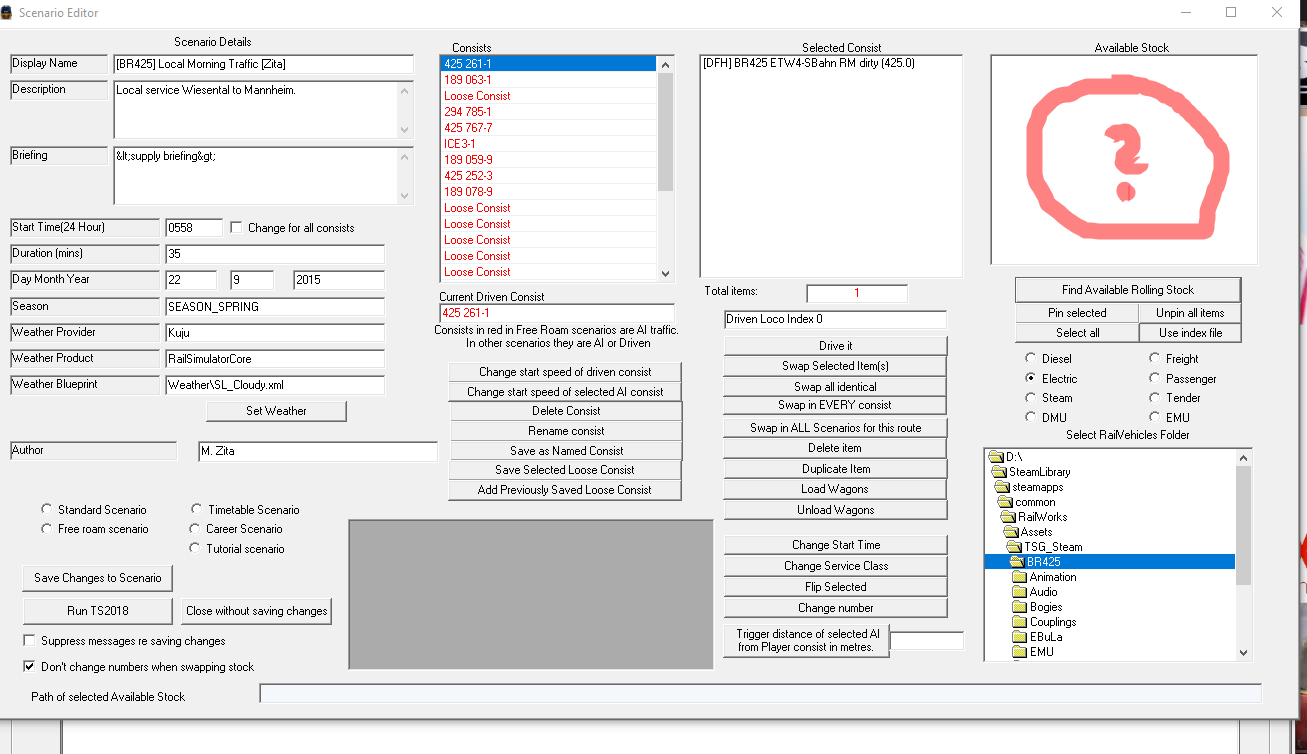Click Save Changes to Scenario
Screen dimensions: 1307x754
(x=97, y=578)
